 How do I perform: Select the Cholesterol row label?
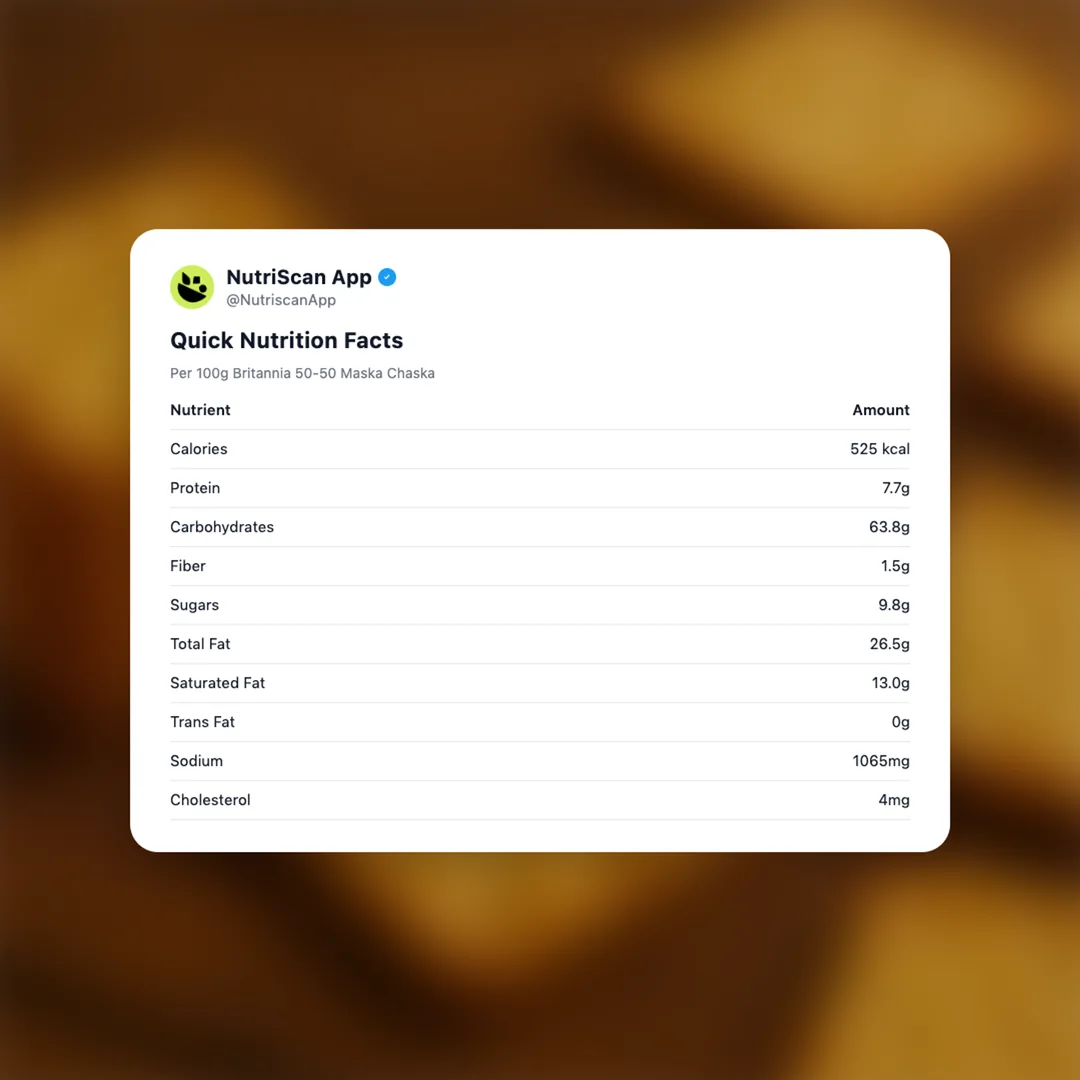coord(210,800)
